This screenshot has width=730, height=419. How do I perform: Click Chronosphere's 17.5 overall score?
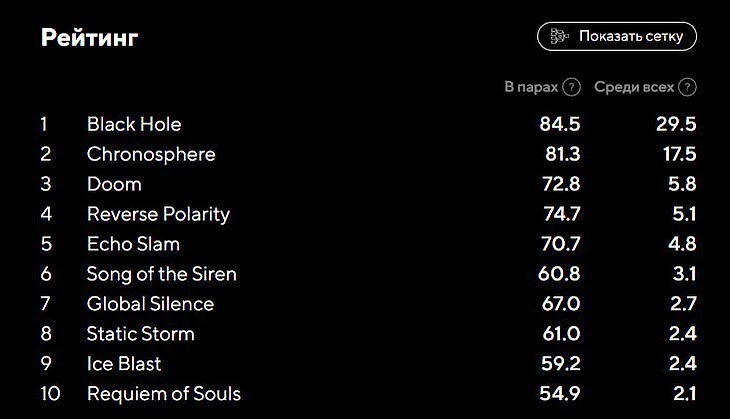[677, 154]
